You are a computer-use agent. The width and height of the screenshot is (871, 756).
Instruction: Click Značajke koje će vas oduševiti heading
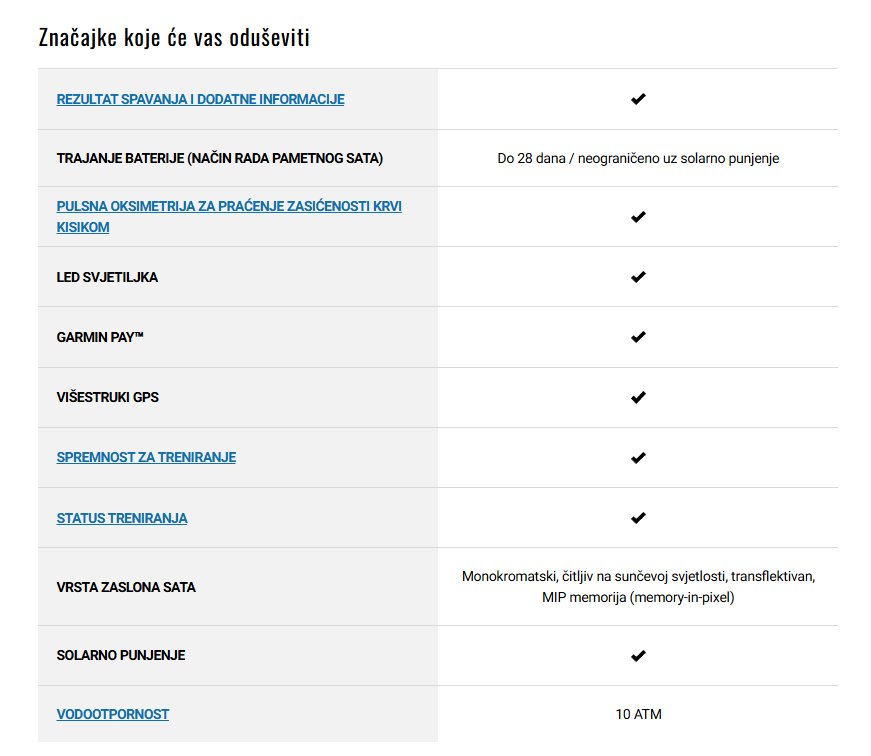pyautogui.click(x=174, y=38)
